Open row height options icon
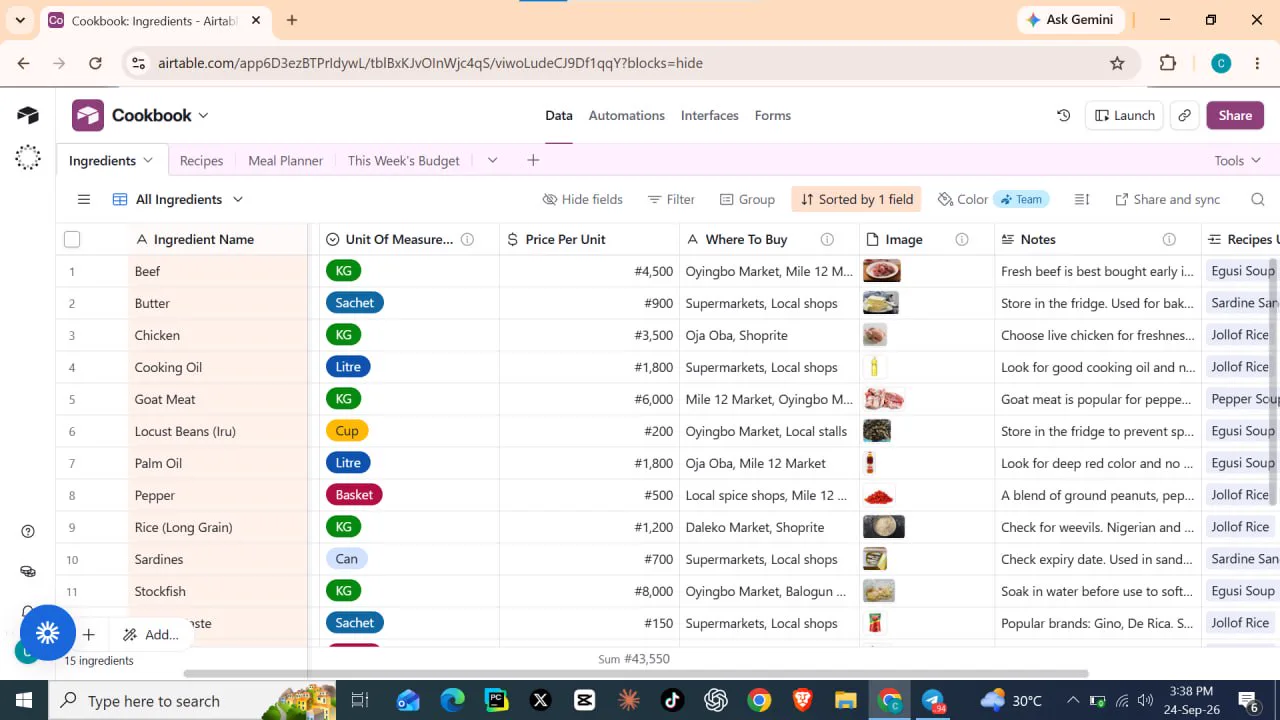Viewport: 1280px width, 720px height. (1082, 199)
